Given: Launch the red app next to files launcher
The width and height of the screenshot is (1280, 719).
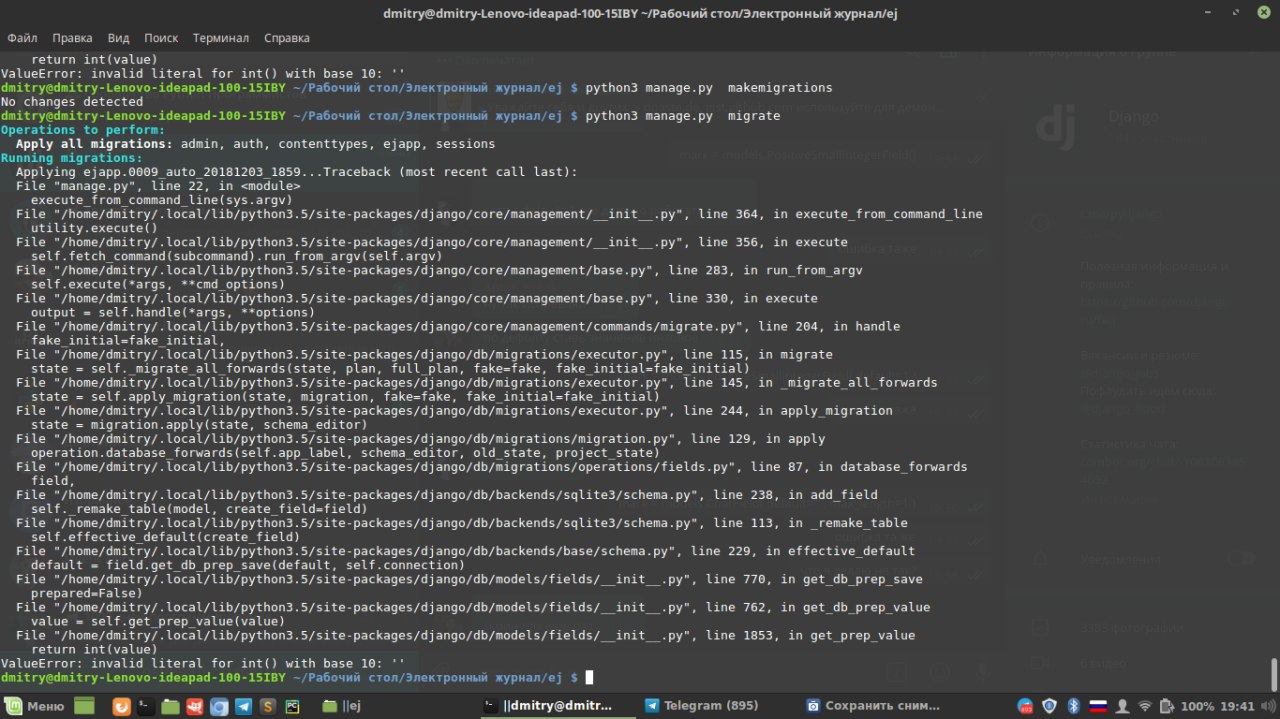Looking at the screenshot, I should [195, 706].
